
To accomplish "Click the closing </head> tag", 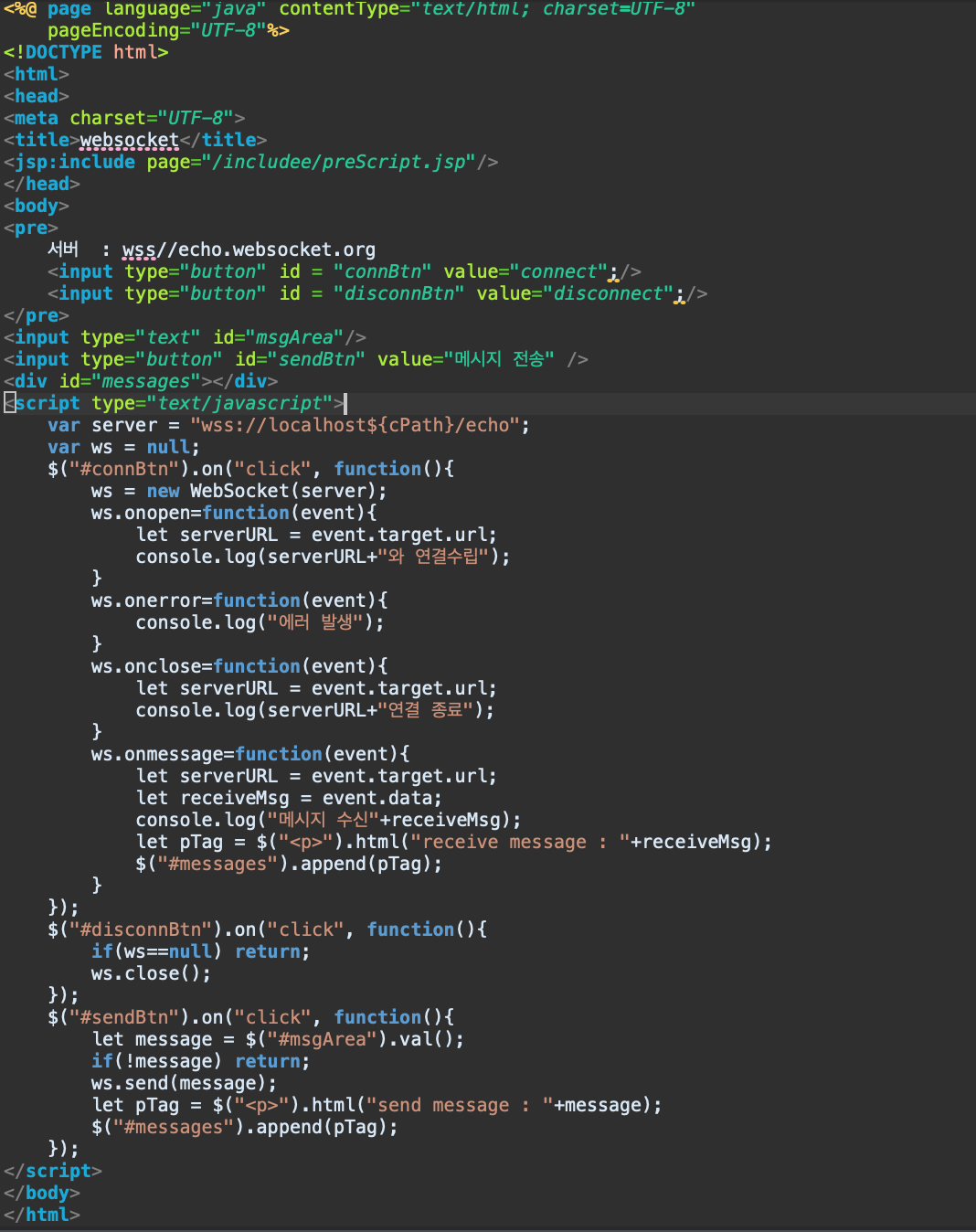I will click(x=42, y=184).
